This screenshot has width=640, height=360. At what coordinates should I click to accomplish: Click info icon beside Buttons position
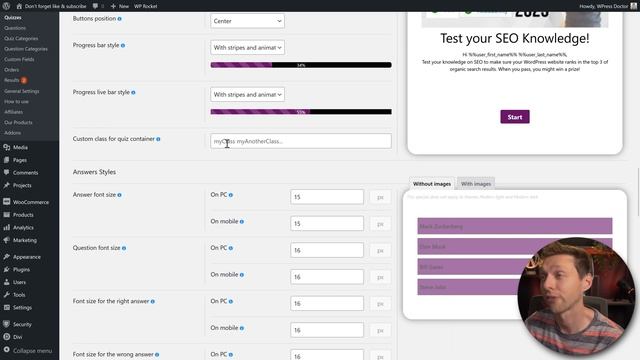[120, 19]
